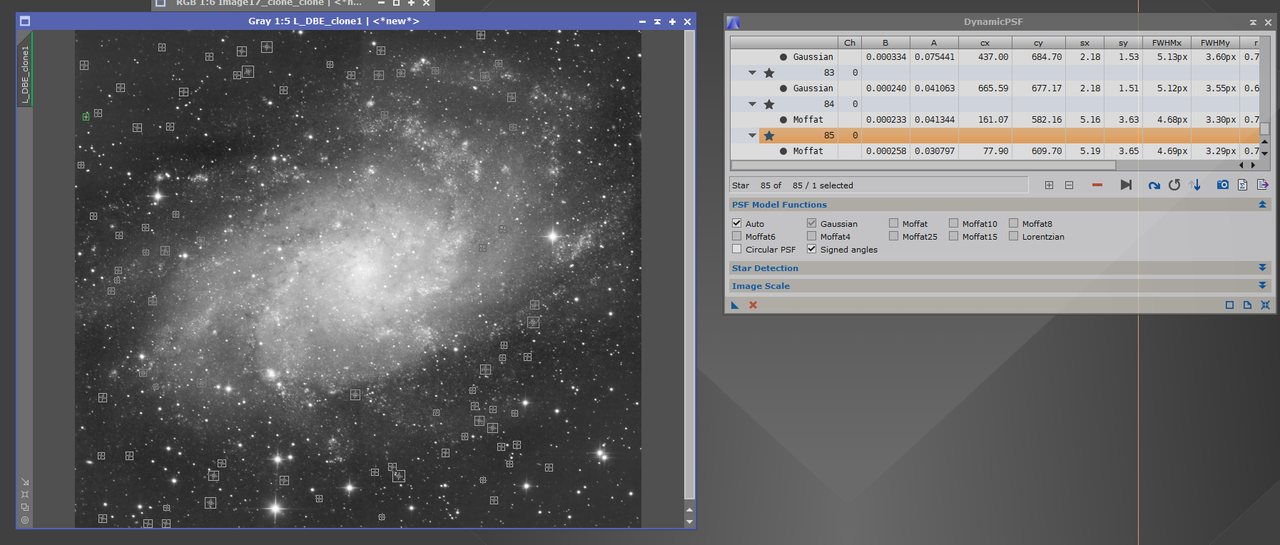This screenshot has height=545, width=1280.
Task: Sort stars using up-down arrows icon
Action: (x=1195, y=185)
